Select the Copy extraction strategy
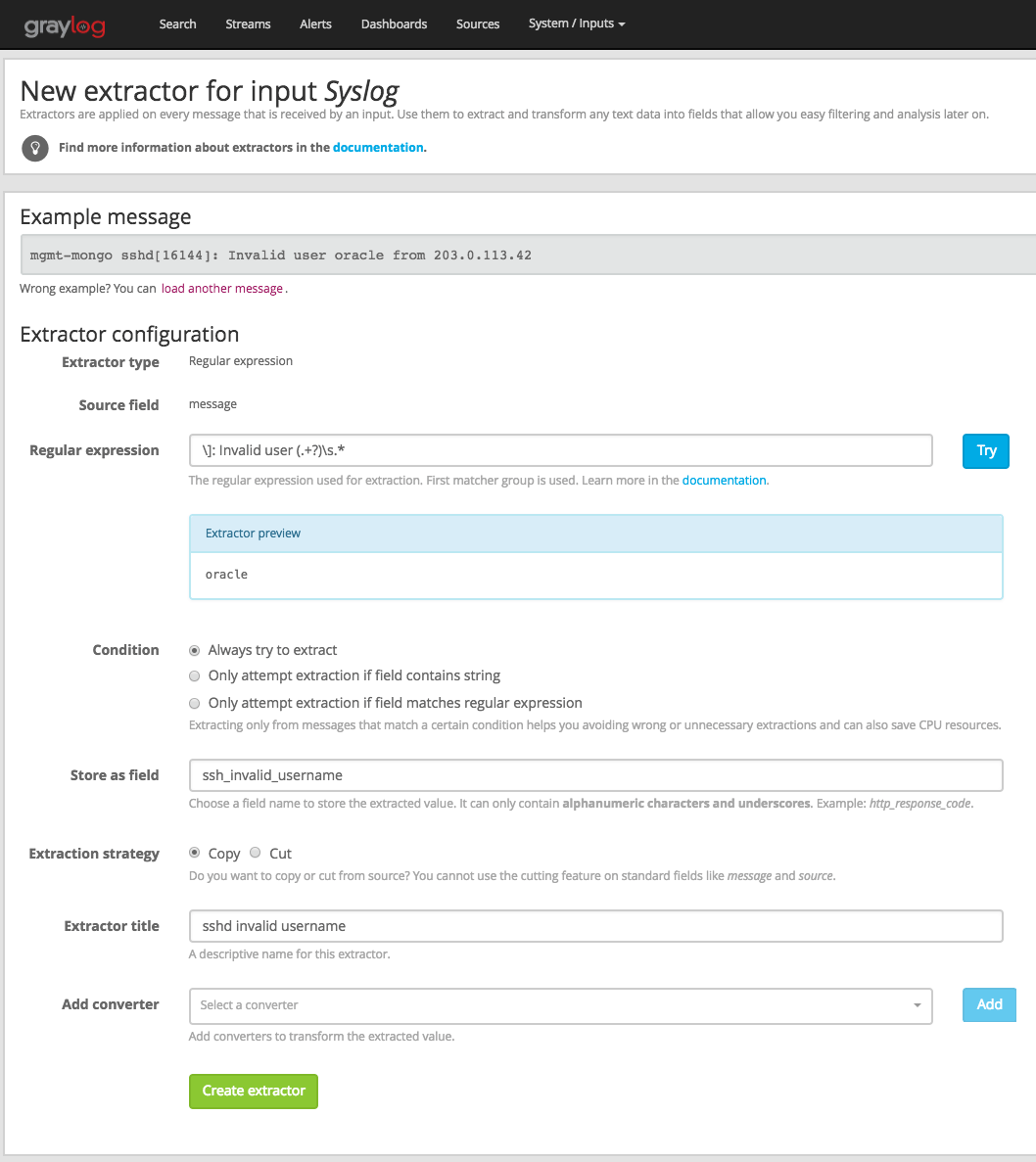The width and height of the screenshot is (1036, 1162). click(x=195, y=853)
